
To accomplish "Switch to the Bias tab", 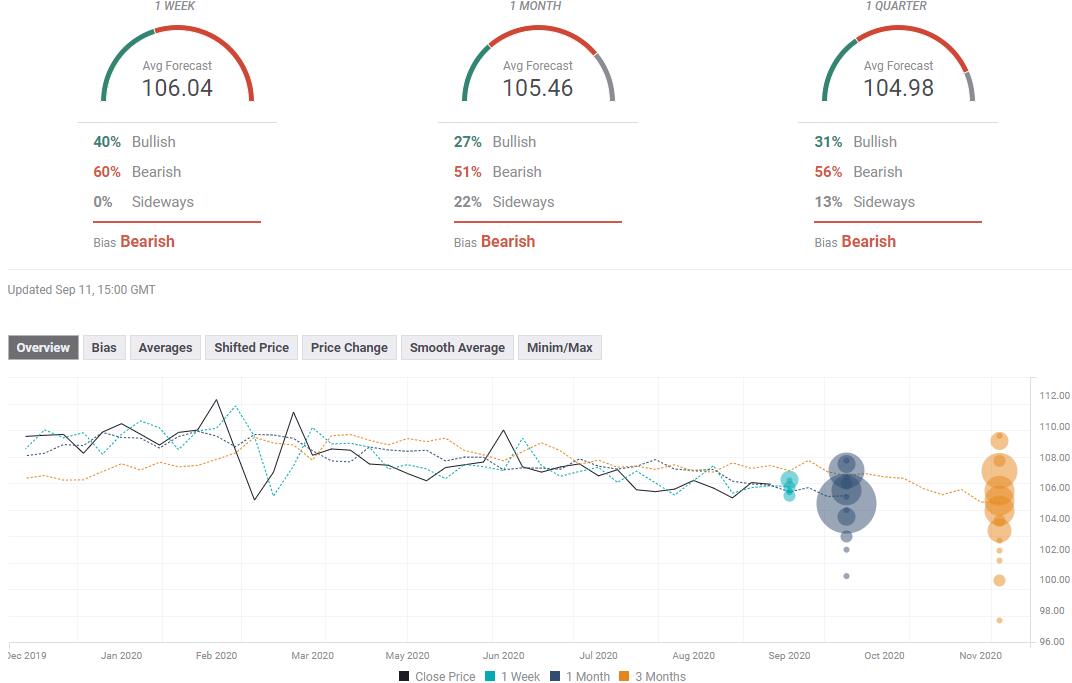I will coord(104,347).
